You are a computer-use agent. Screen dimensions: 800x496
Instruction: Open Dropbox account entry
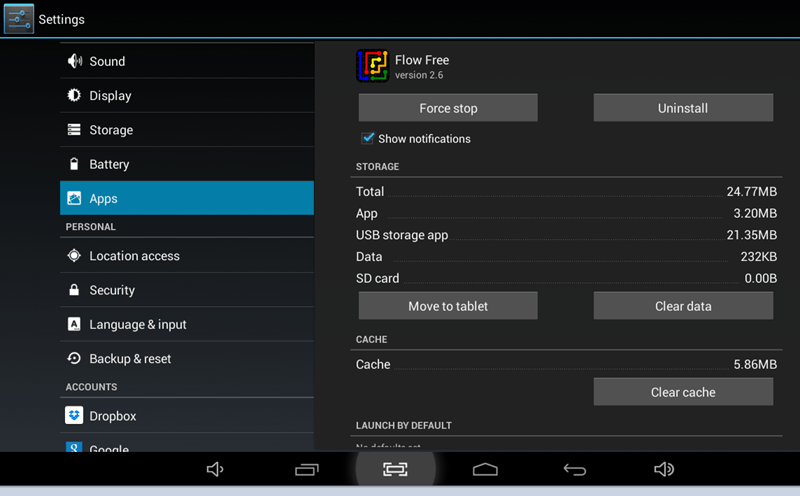tap(187, 415)
